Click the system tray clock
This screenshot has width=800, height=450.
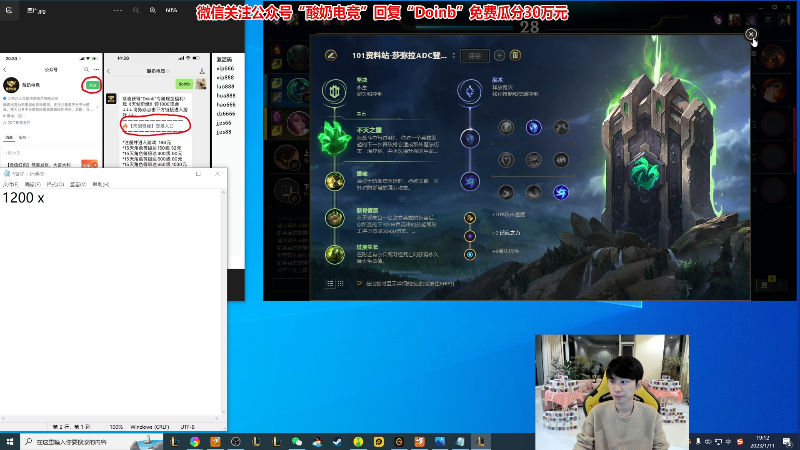click(x=763, y=442)
